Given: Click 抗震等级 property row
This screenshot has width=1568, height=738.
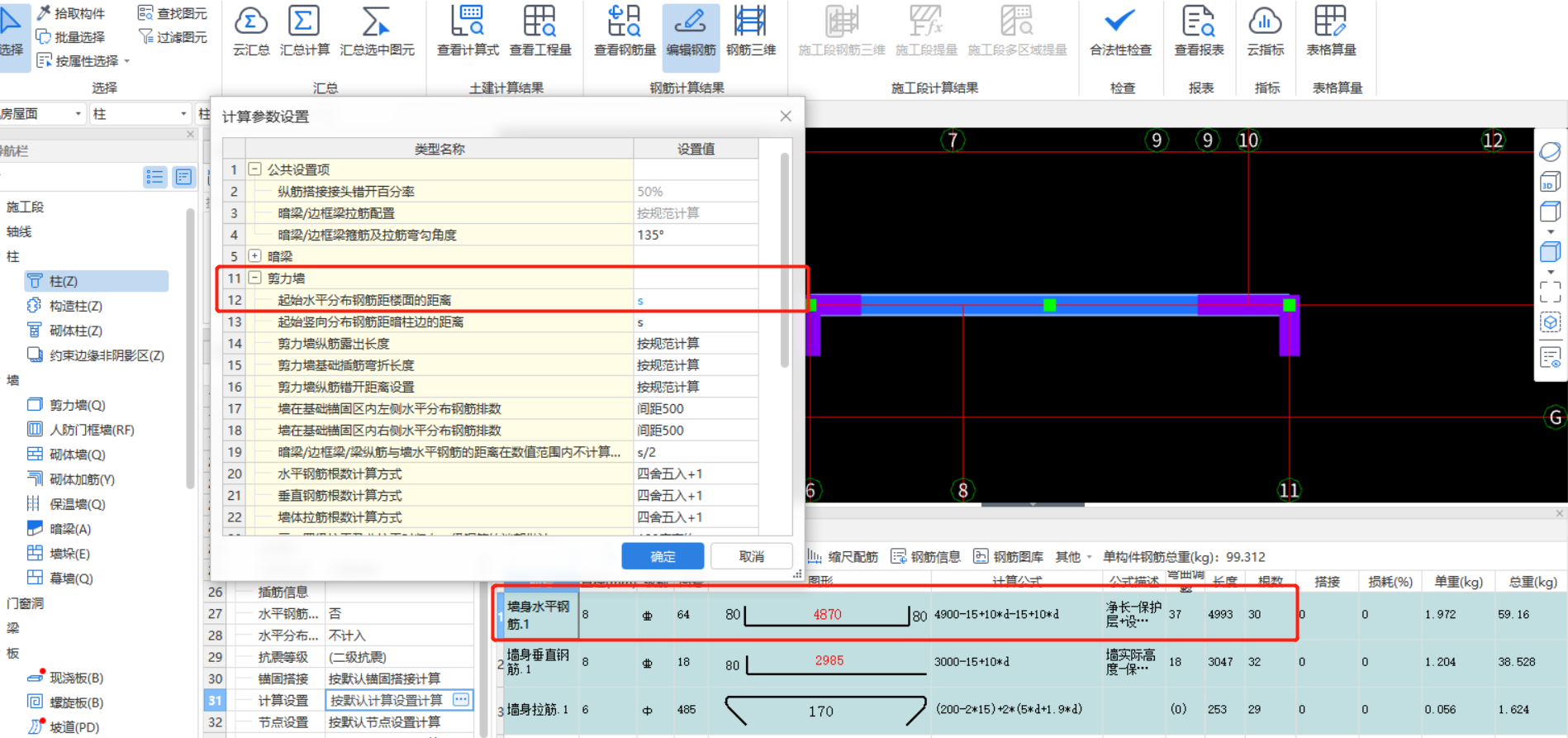Looking at the screenshot, I should click(339, 657).
